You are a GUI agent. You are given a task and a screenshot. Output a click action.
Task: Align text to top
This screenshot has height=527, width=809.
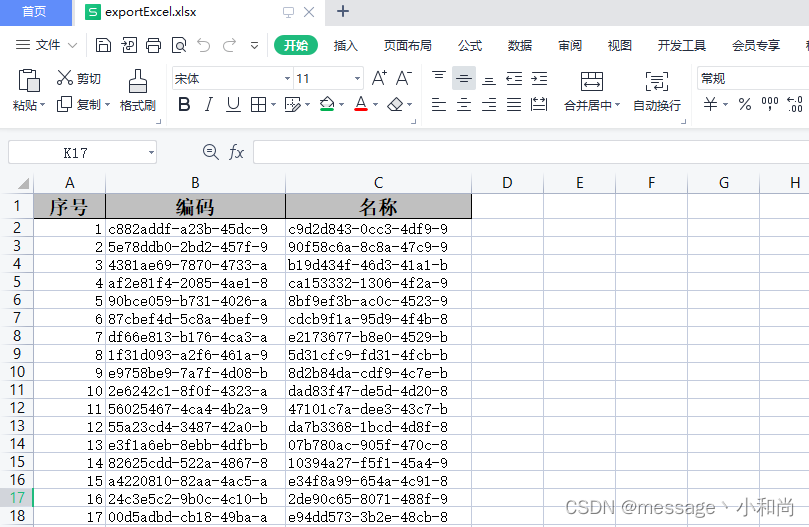pyautogui.click(x=439, y=78)
